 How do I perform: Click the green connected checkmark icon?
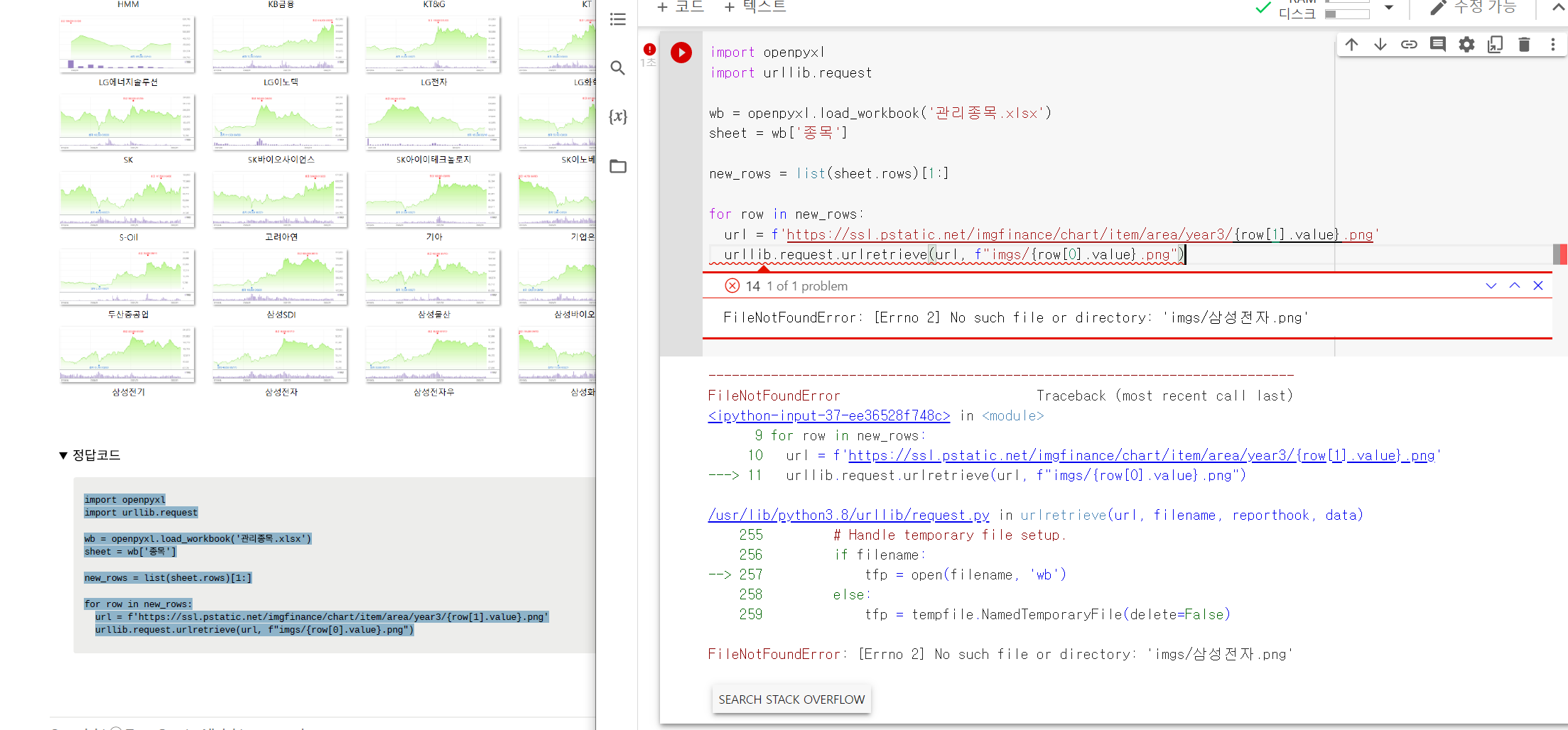coord(1263,8)
